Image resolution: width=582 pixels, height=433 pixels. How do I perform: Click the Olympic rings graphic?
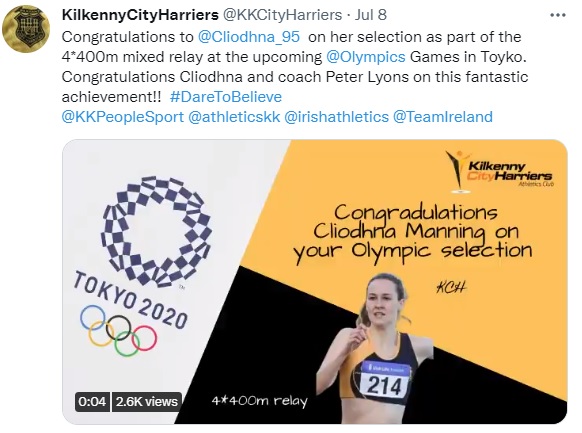(119, 331)
